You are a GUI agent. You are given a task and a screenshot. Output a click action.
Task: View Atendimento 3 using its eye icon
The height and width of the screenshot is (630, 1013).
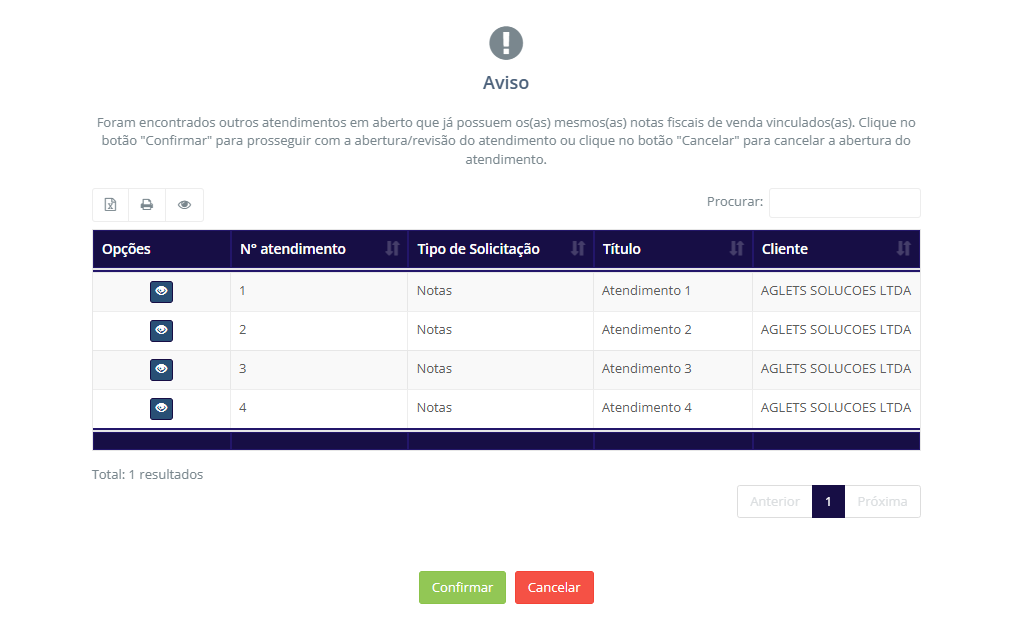click(x=161, y=369)
